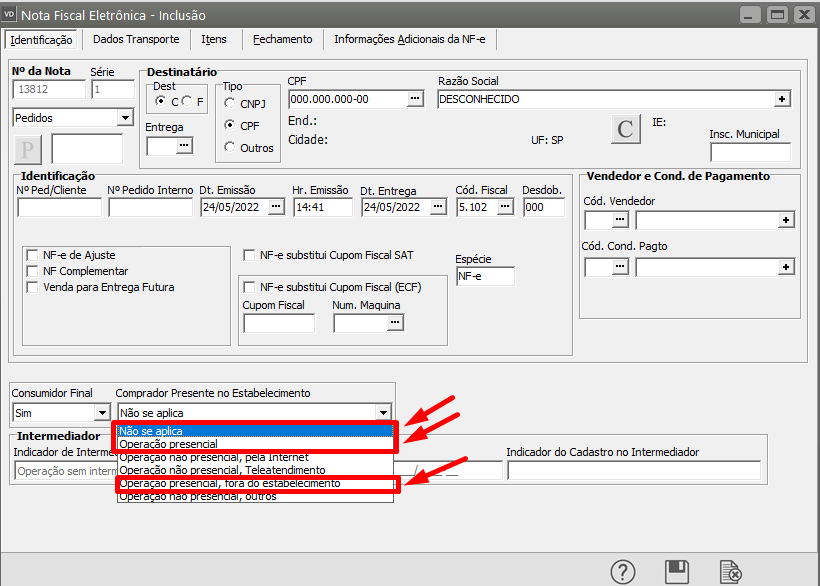Click the Nº Pedido Interno field
Viewport: 820px width, 586px height.
coord(150,207)
